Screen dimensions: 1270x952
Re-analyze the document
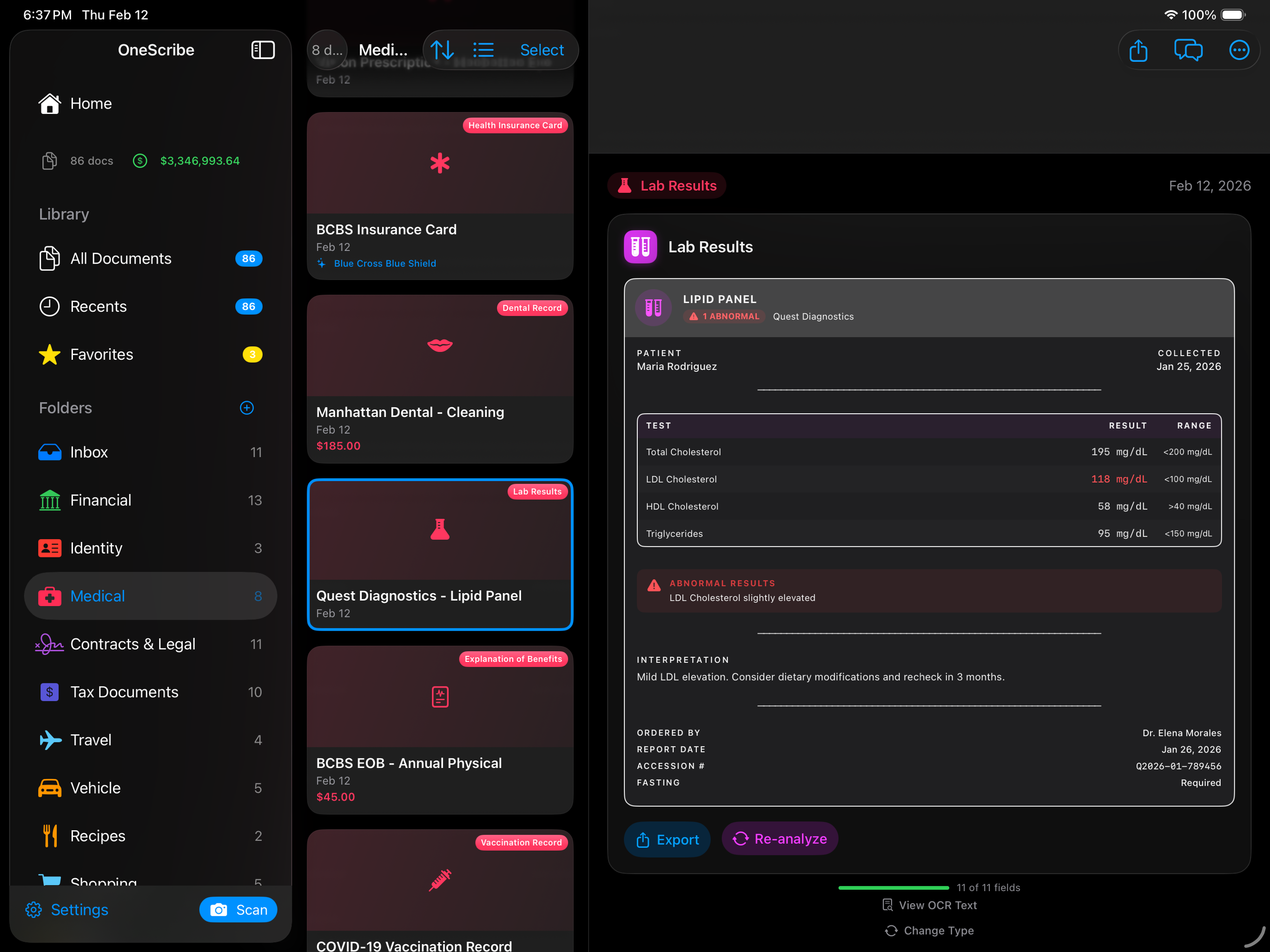click(x=780, y=839)
